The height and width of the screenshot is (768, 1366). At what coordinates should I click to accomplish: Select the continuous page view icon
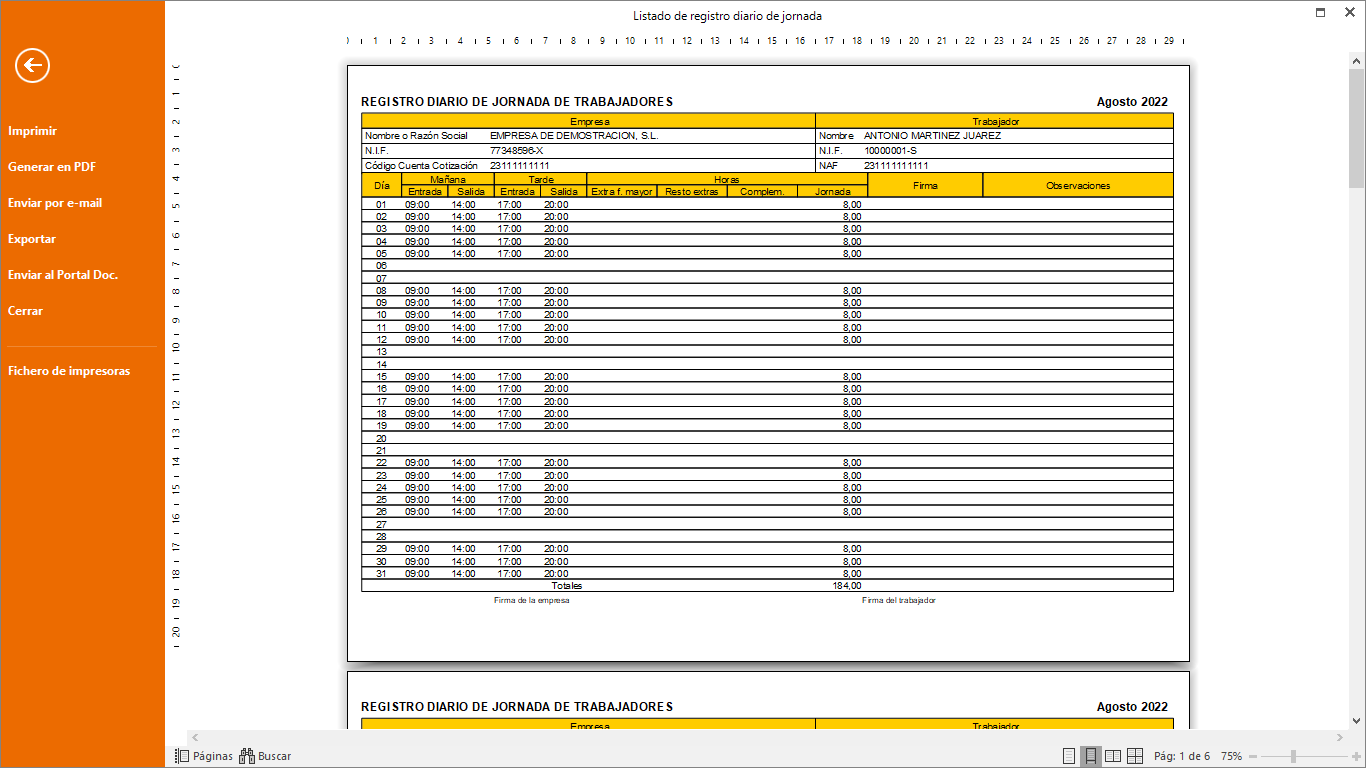point(1091,756)
